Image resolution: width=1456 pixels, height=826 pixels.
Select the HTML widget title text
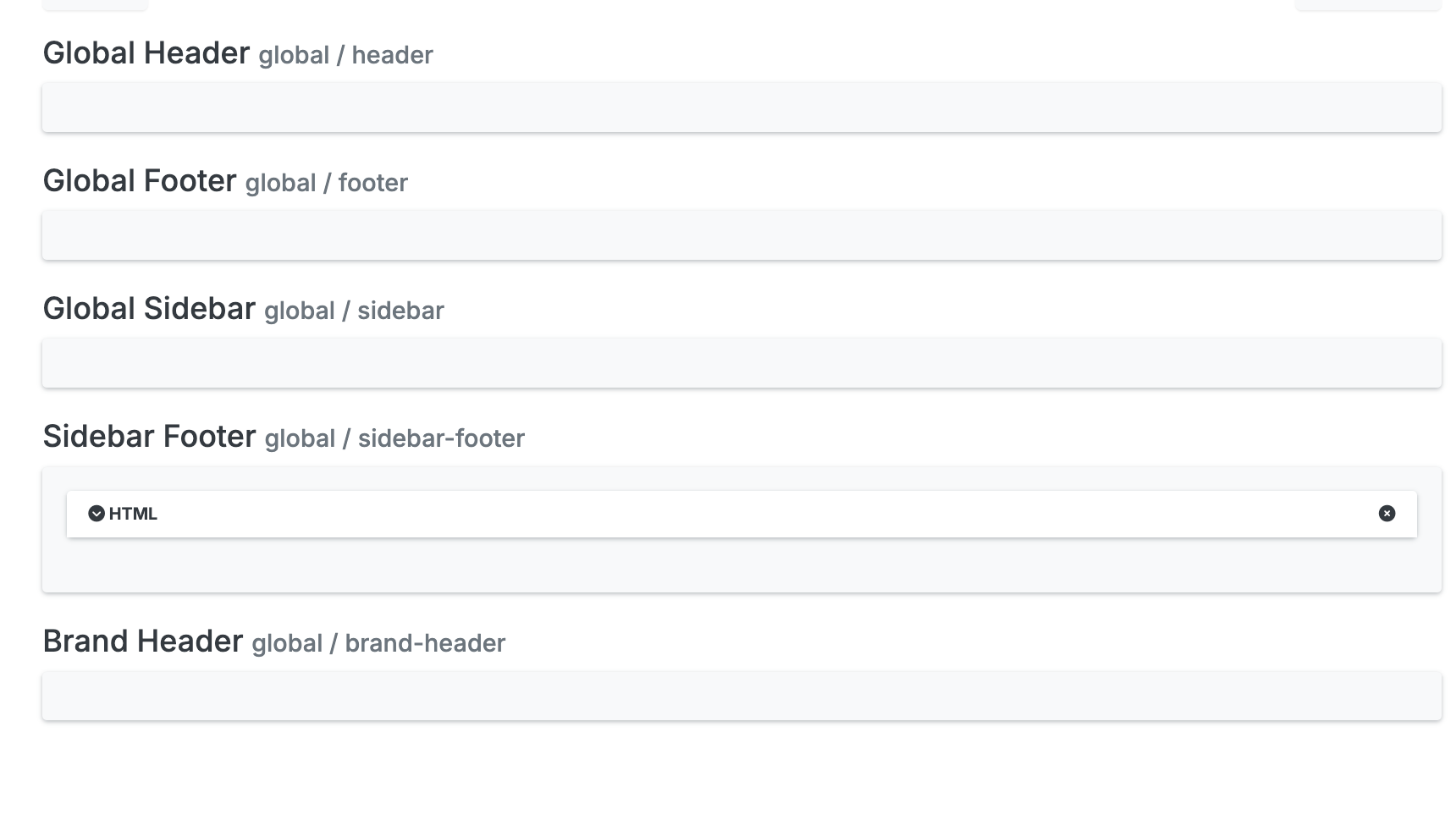pyautogui.click(x=133, y=514)
